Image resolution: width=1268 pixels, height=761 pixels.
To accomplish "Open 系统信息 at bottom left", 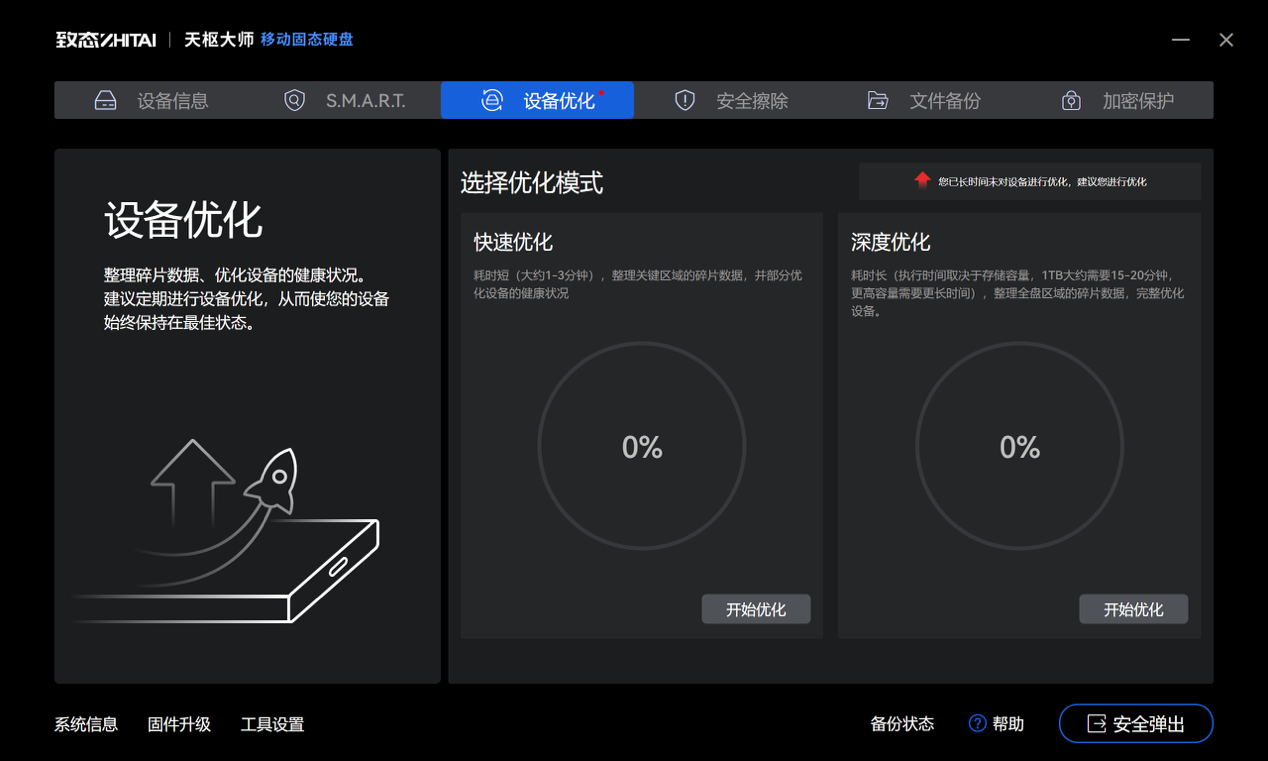I will (85, 723).
